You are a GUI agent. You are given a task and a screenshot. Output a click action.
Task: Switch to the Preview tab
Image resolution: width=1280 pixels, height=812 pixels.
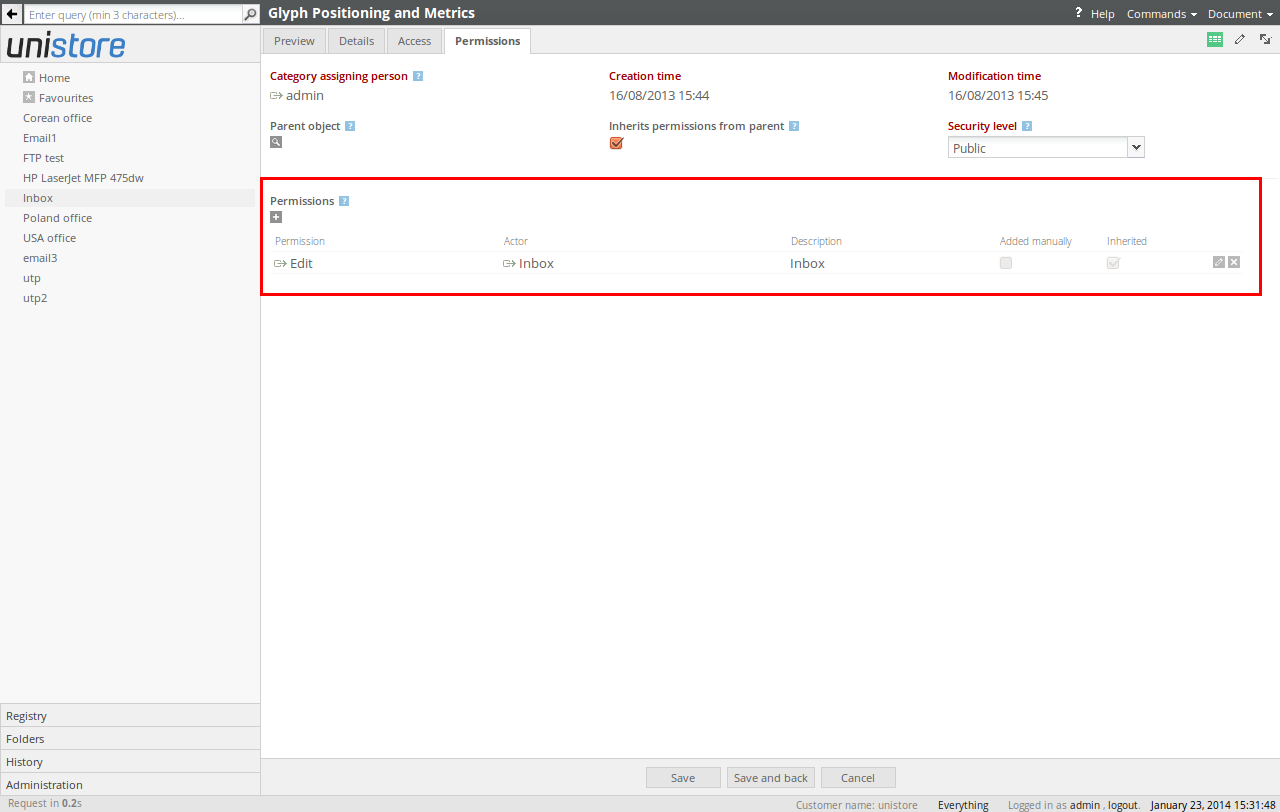pyautogui.click(x=294, y=41)
